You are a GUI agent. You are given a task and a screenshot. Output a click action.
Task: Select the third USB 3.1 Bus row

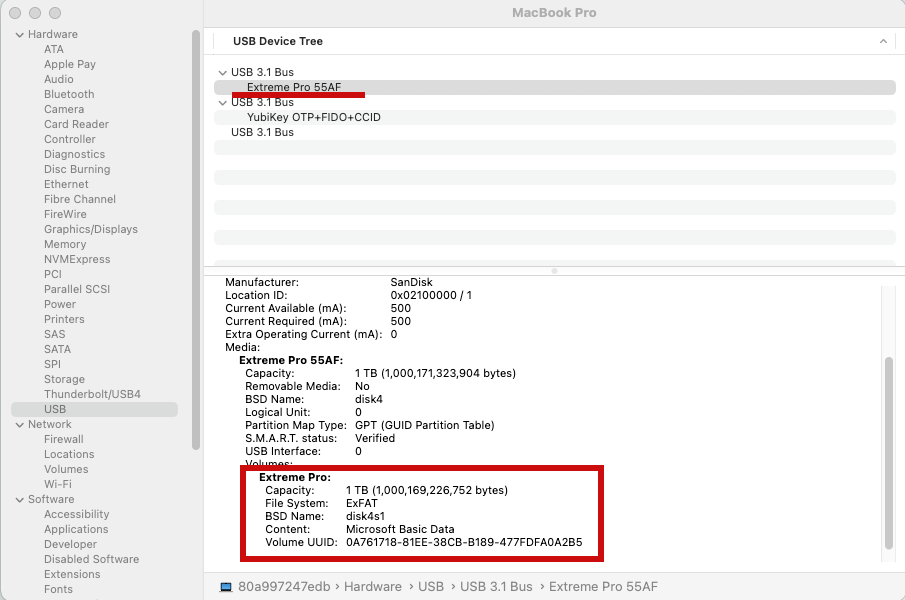tap(555, 133)
